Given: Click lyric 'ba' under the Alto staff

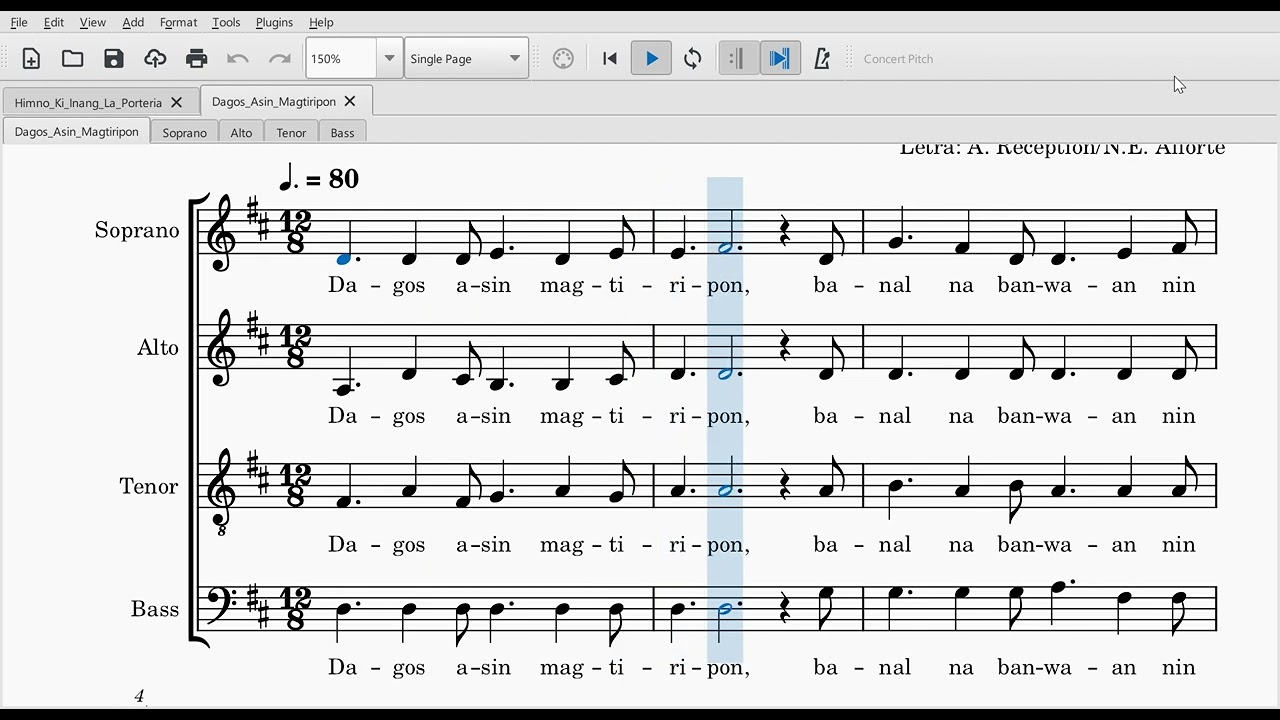Looking at the screenshot, I should (825, 416).
